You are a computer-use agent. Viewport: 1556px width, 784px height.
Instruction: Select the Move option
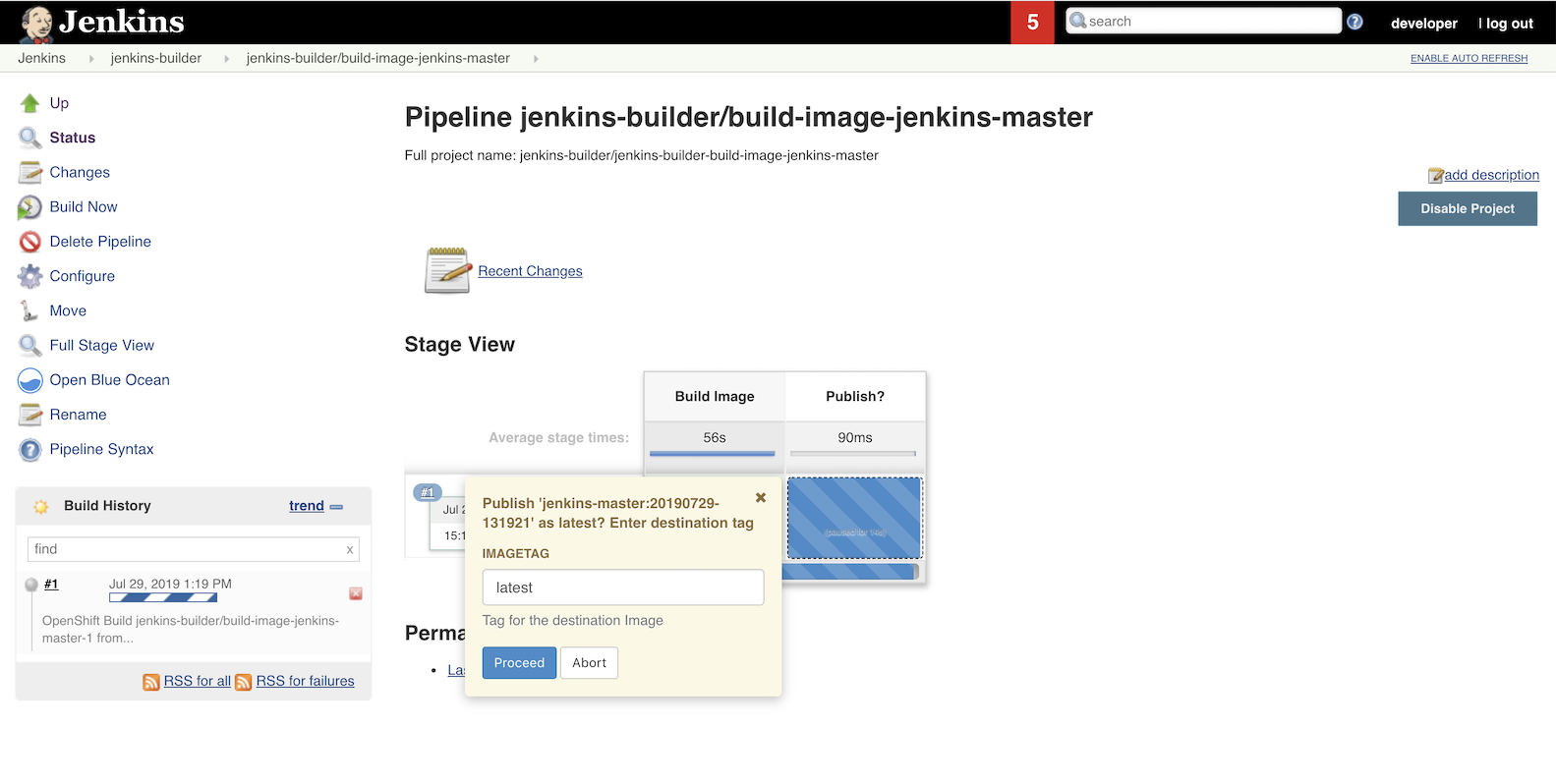pyautogui.click(x=68, y=310)
